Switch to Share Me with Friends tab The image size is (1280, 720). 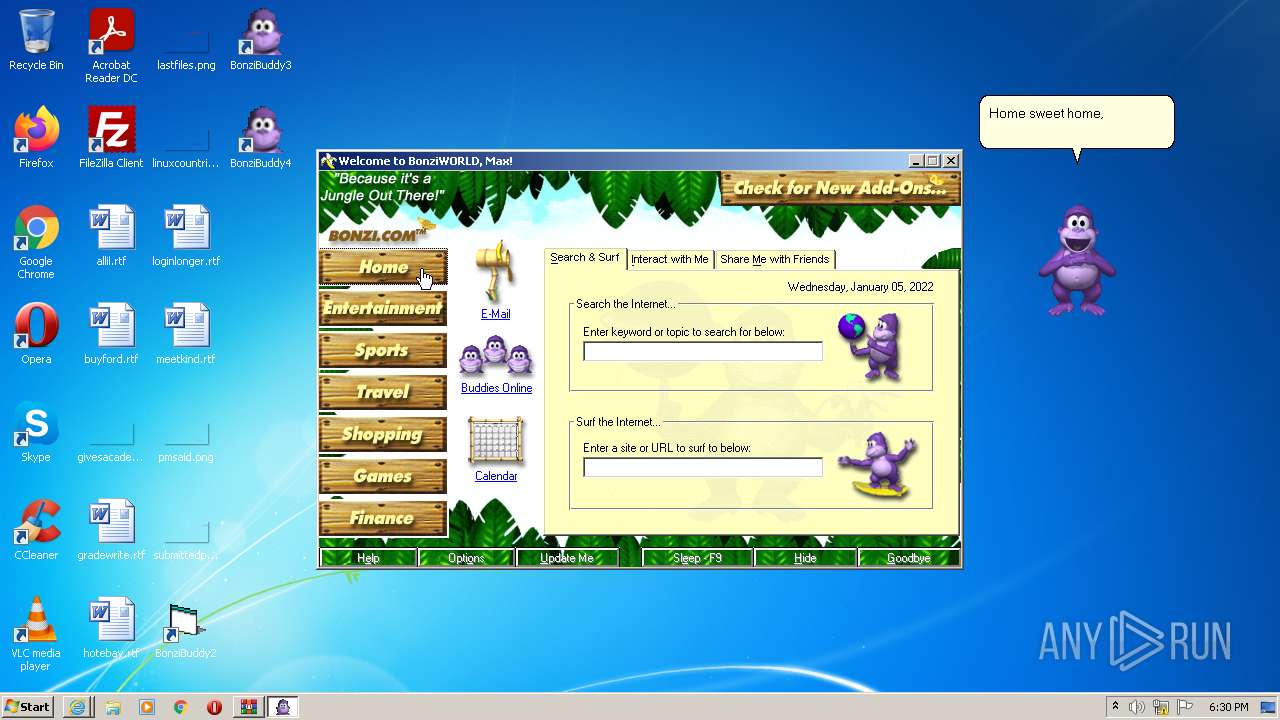pos(775,259)
